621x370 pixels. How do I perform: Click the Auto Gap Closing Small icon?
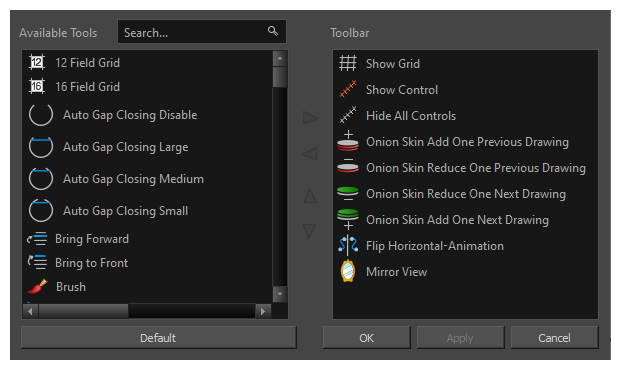click(41, 210)
